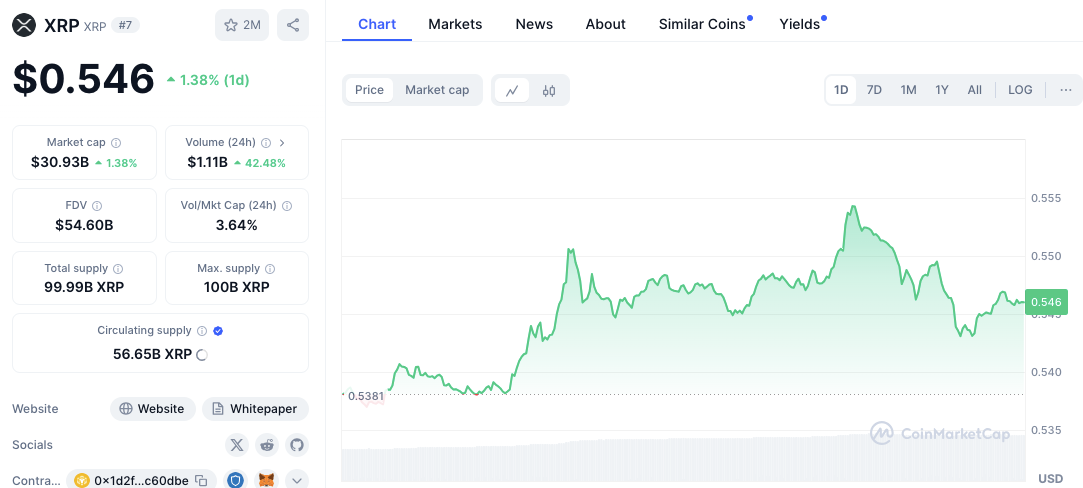This screenshot has height=488, width=1083.
Task: Switch to the Similar Coins tab
Action: pyautogui.click(x=702, y=24)
